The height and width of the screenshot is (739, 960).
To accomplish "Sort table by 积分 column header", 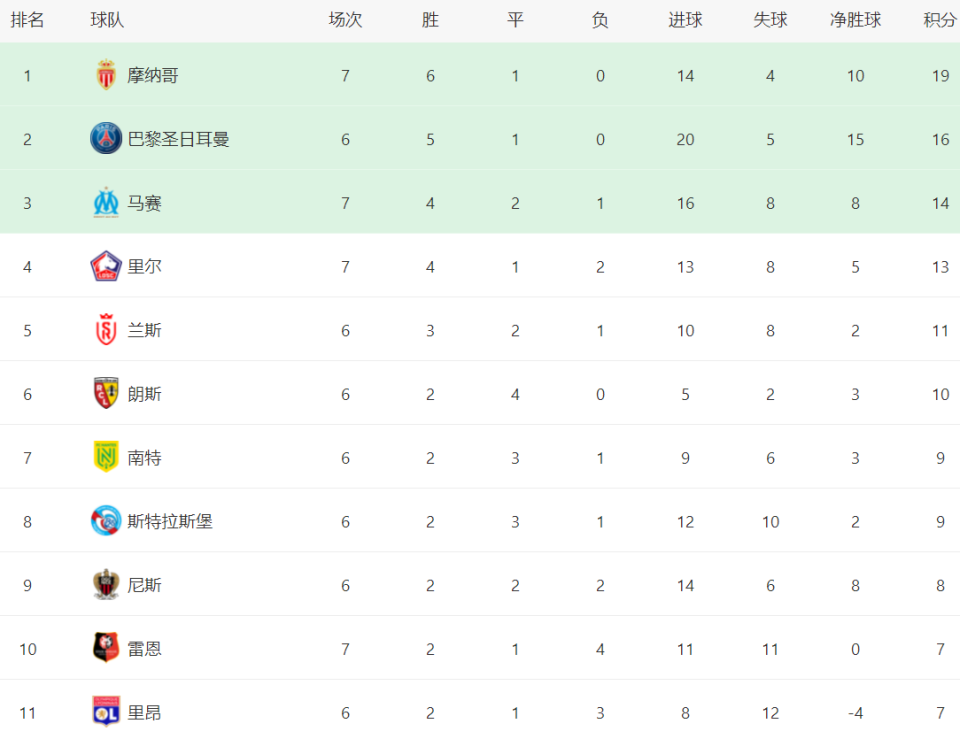I will point(940,20).
